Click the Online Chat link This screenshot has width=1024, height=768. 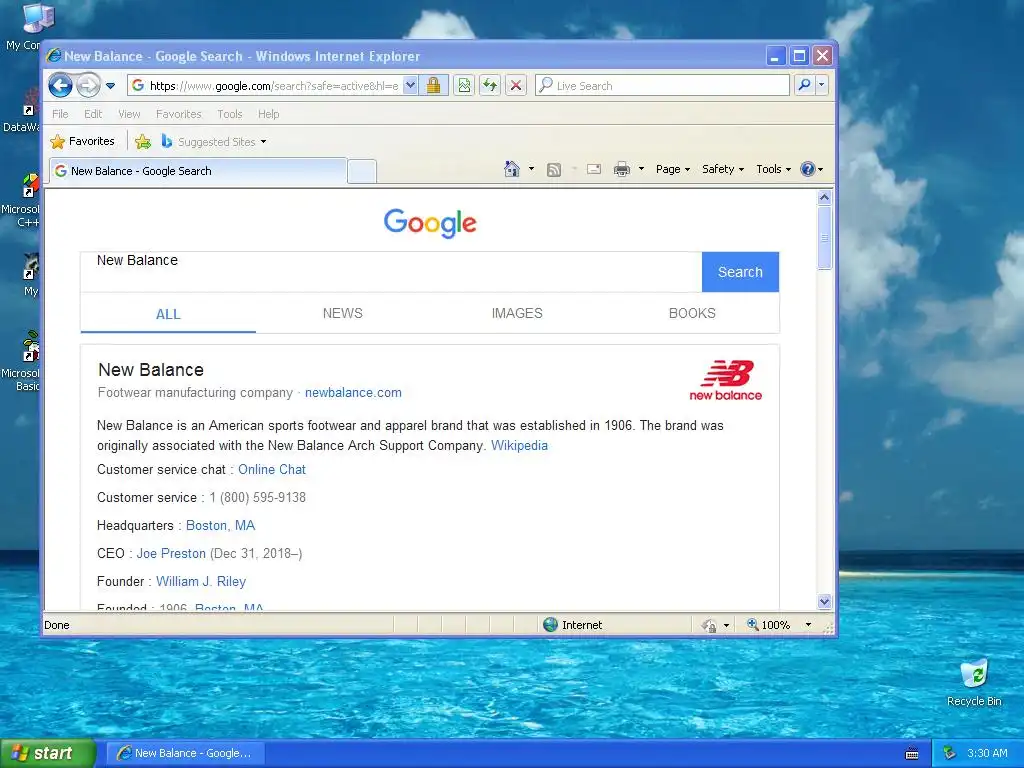coord(272,470)
